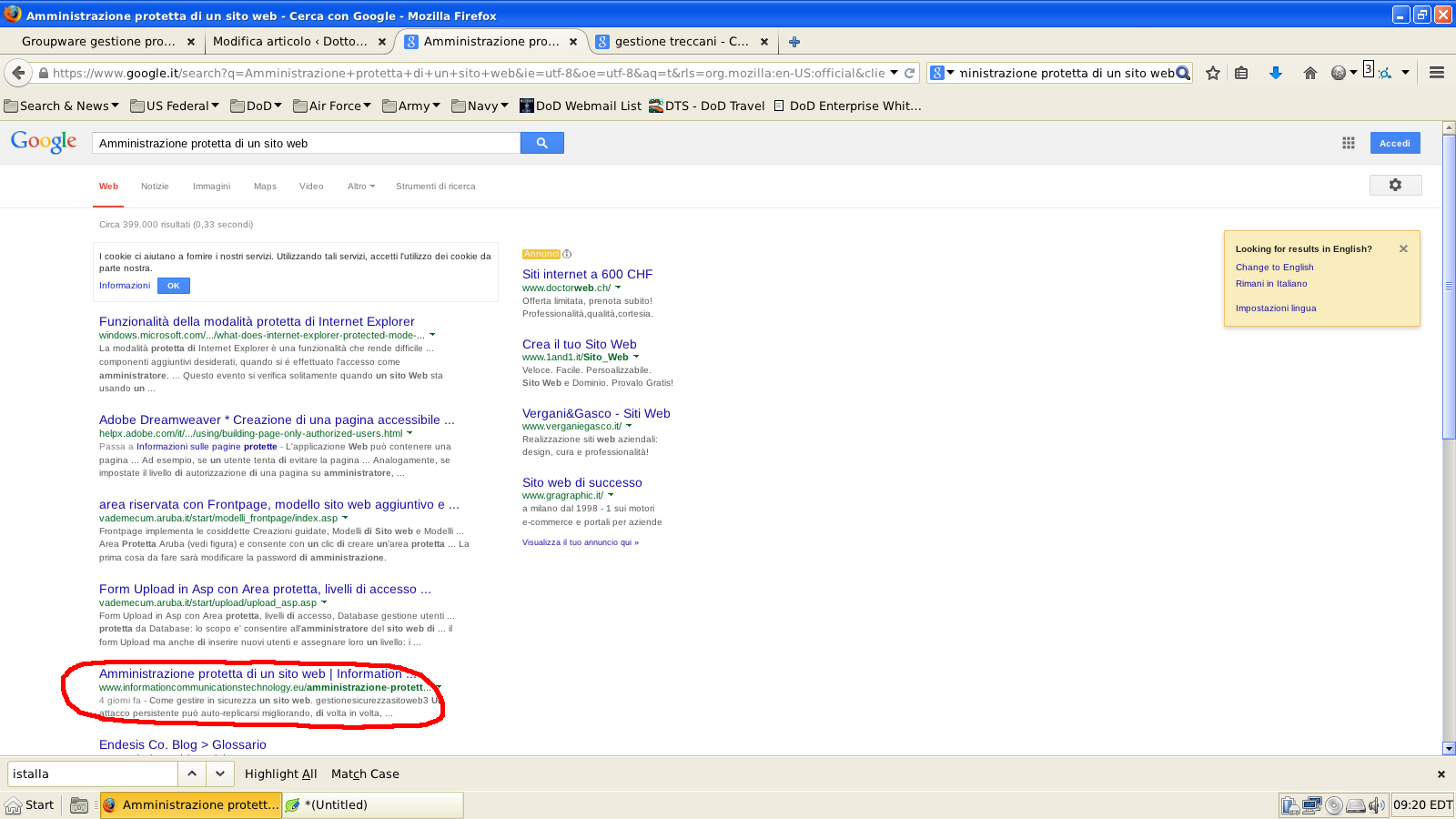Expand the Army bookmark folder
Viewport: 1456px width, 819px height.
(411, 106)
